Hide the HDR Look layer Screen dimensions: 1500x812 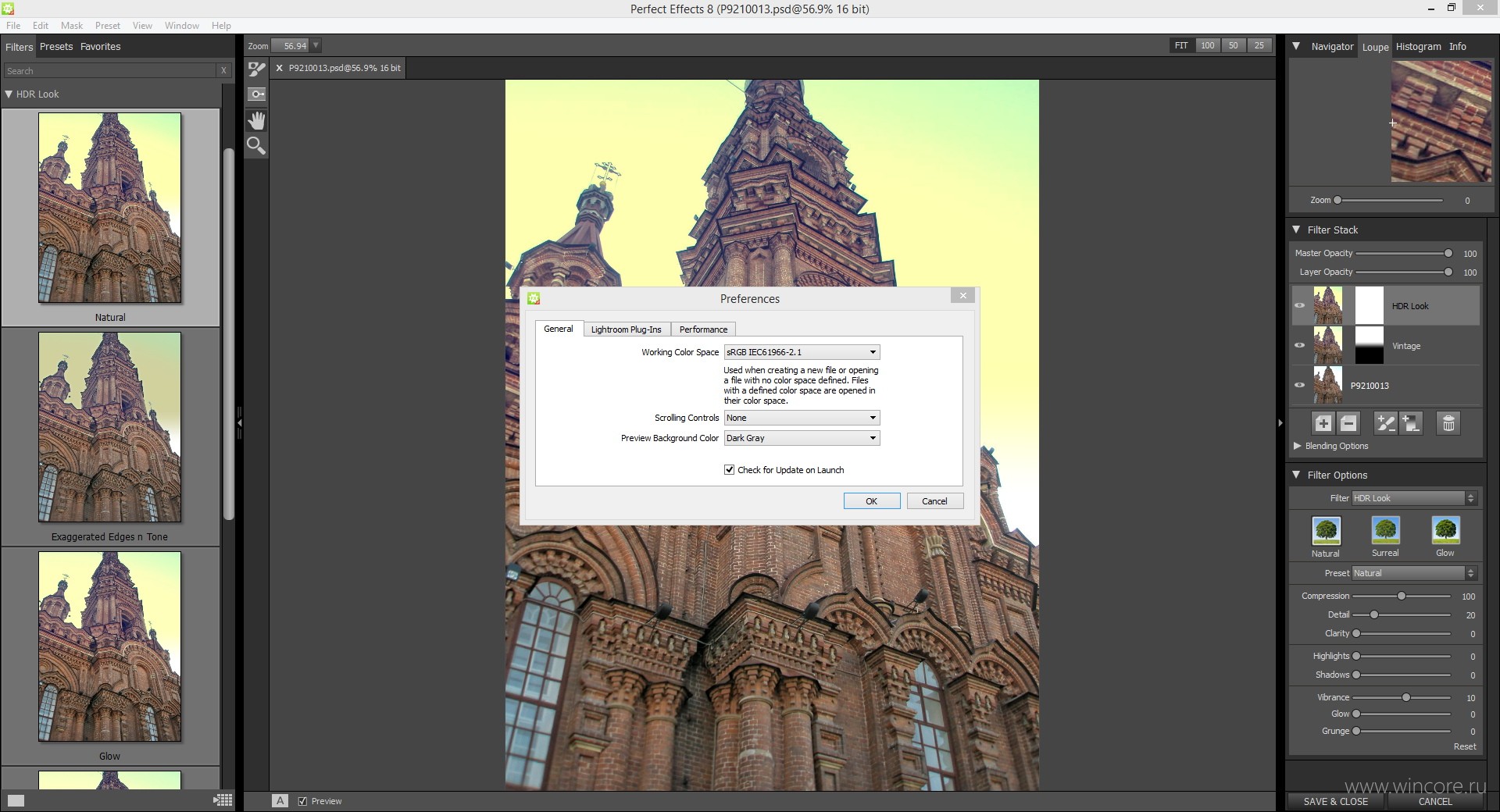[1299, 306]
